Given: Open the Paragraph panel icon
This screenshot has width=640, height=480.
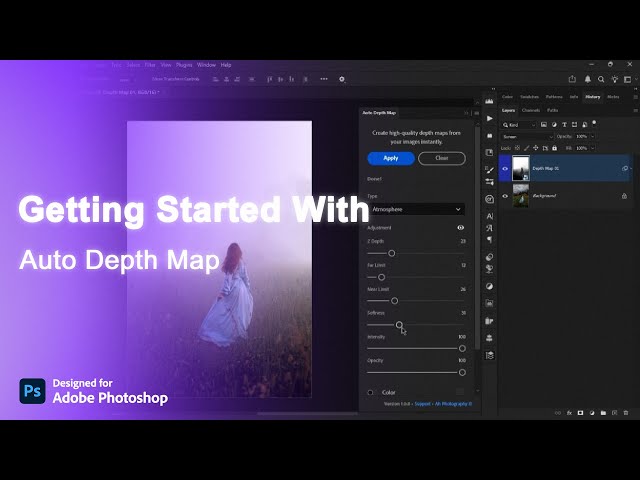Looking at the screenshot, I should point(489,240).
